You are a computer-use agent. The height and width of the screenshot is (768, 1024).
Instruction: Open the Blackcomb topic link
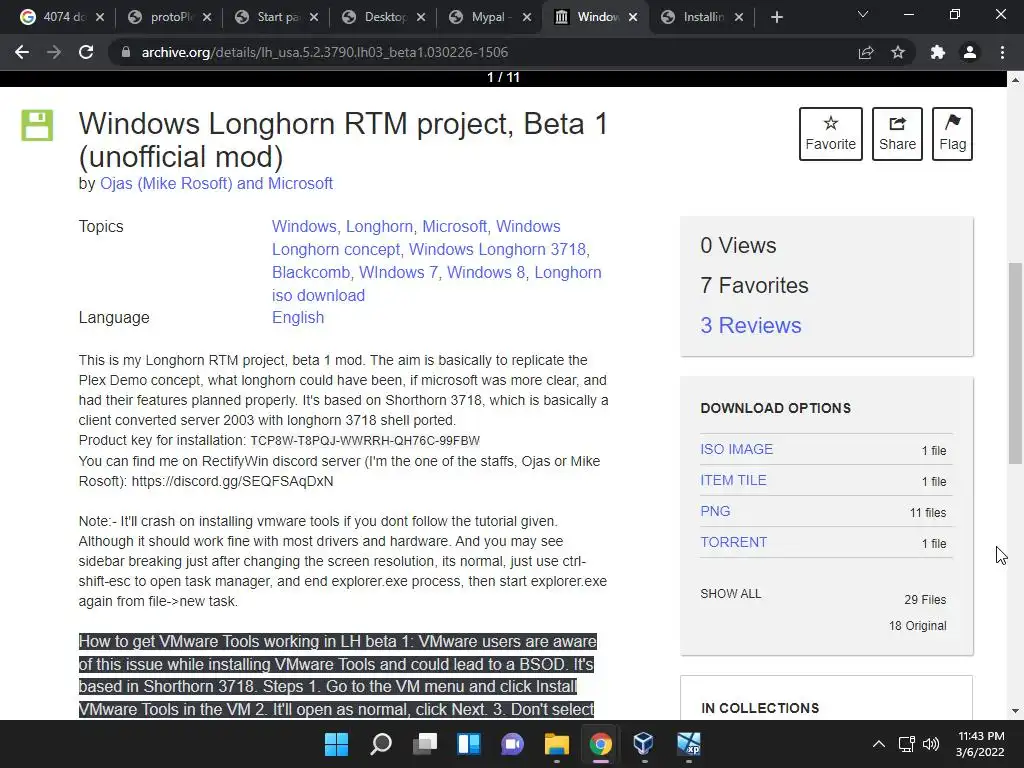pyautogui.click(x=311, y=272)
